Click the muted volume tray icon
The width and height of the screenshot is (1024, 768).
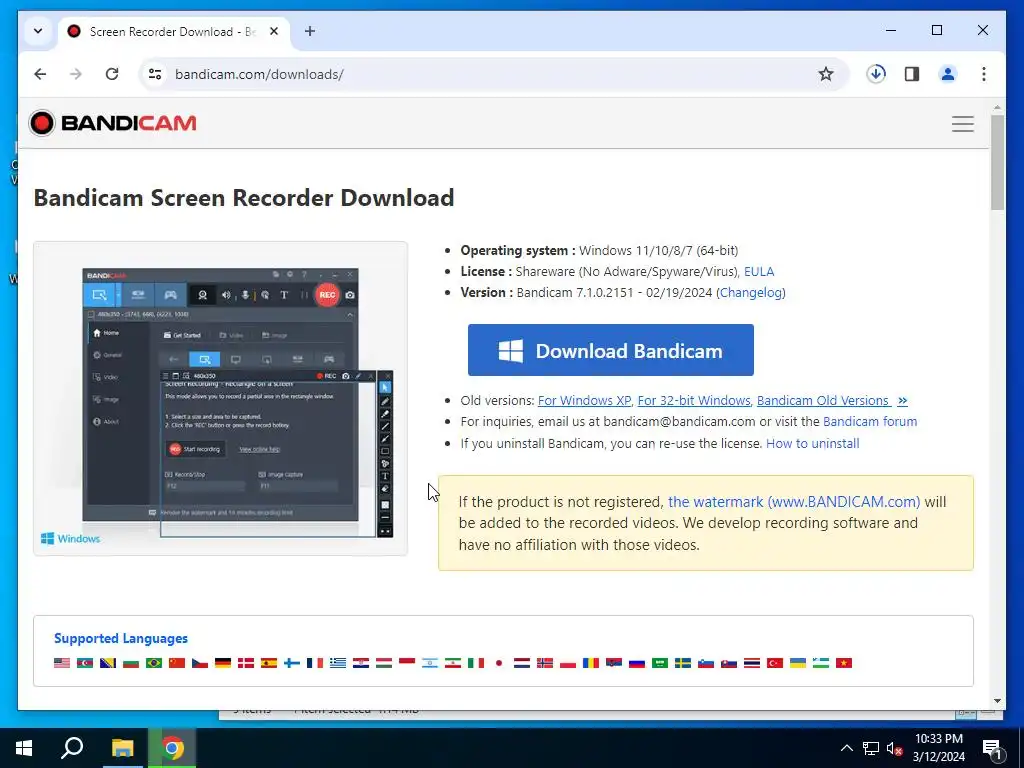pos(894,748)
